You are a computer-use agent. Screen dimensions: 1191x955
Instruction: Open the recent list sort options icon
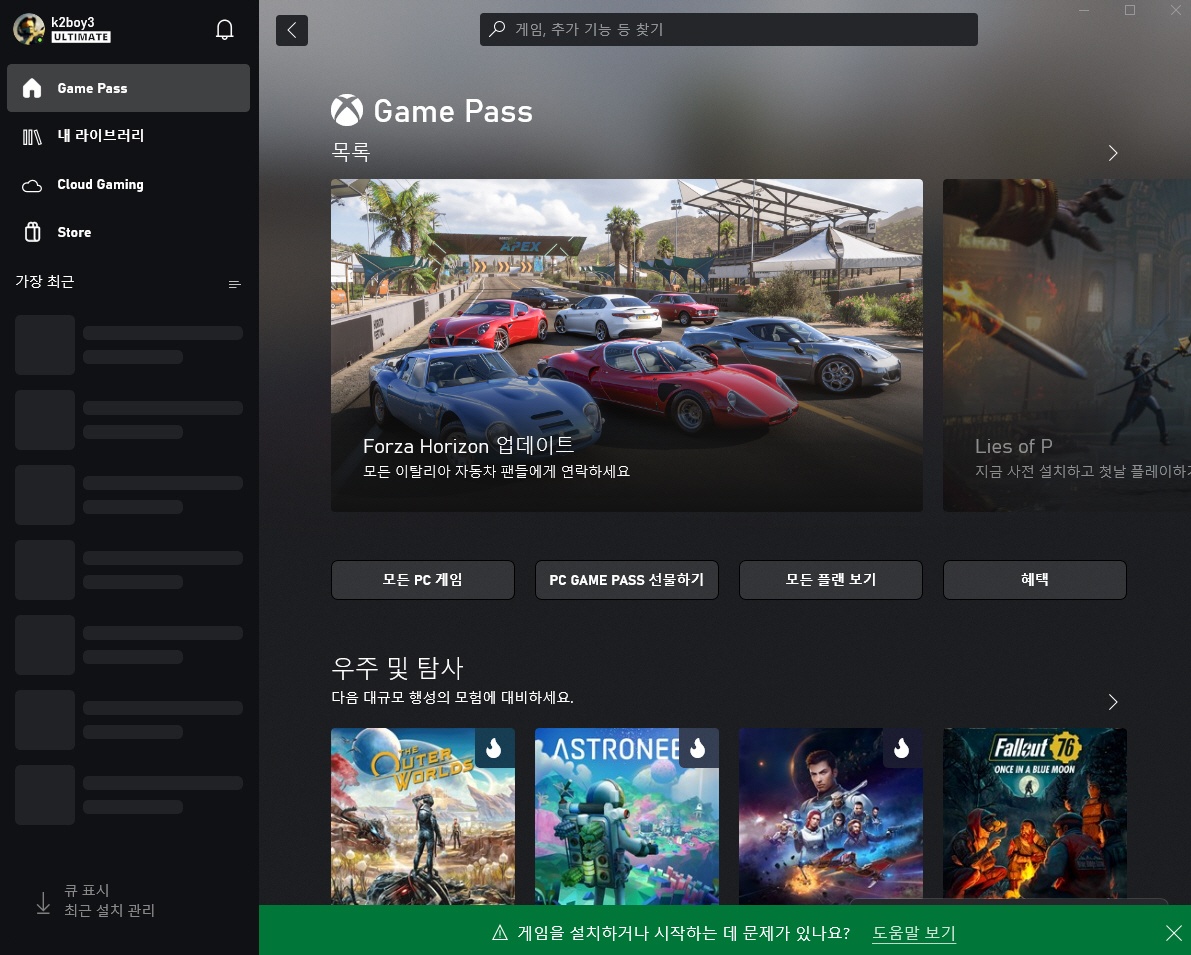click(x=235, y=284)
